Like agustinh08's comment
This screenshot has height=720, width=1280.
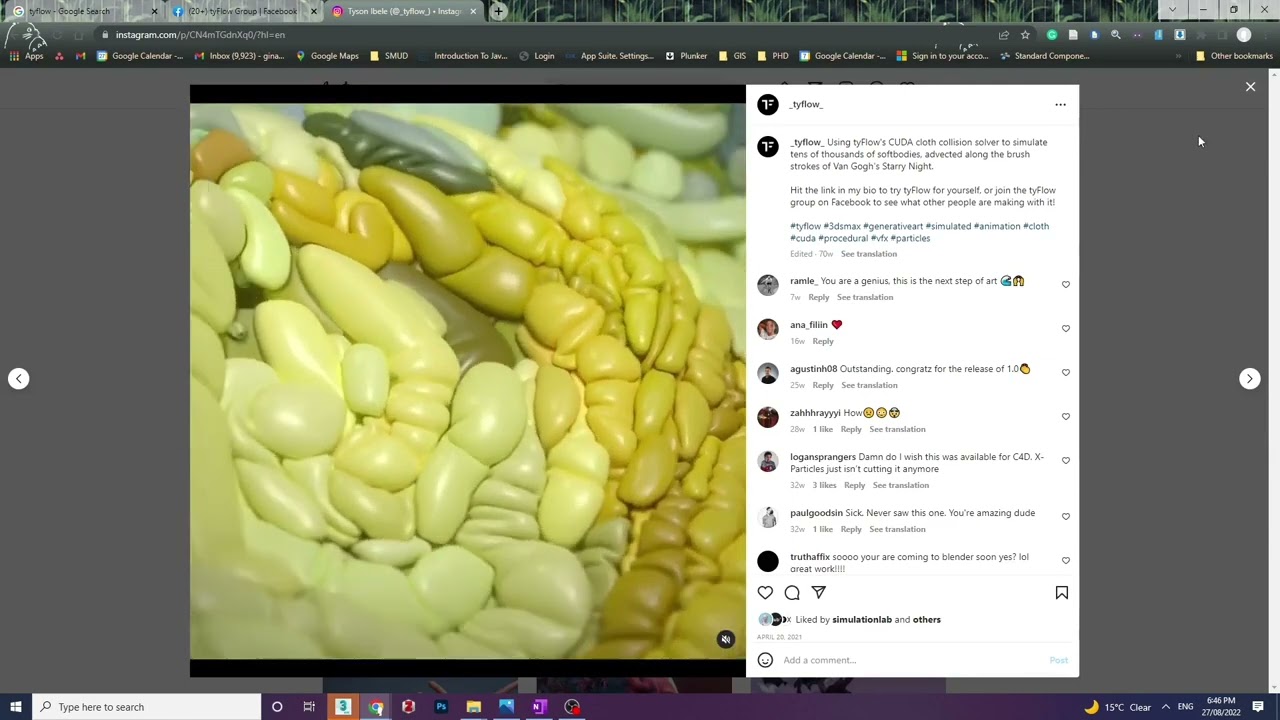1065,373
